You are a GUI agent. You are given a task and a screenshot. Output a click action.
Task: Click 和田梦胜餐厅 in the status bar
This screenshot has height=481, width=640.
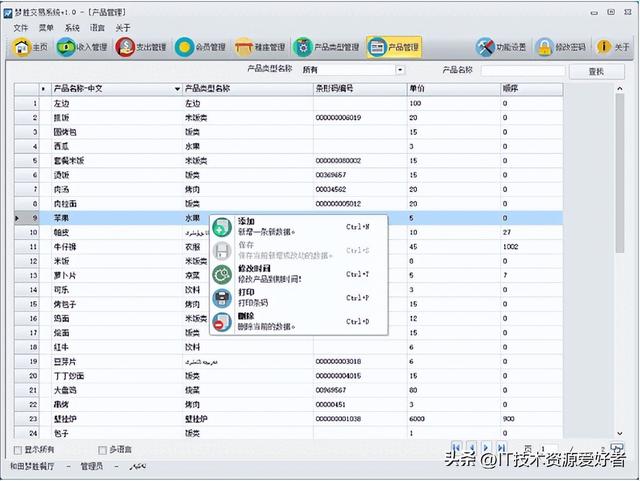click(x=32, y=466)
